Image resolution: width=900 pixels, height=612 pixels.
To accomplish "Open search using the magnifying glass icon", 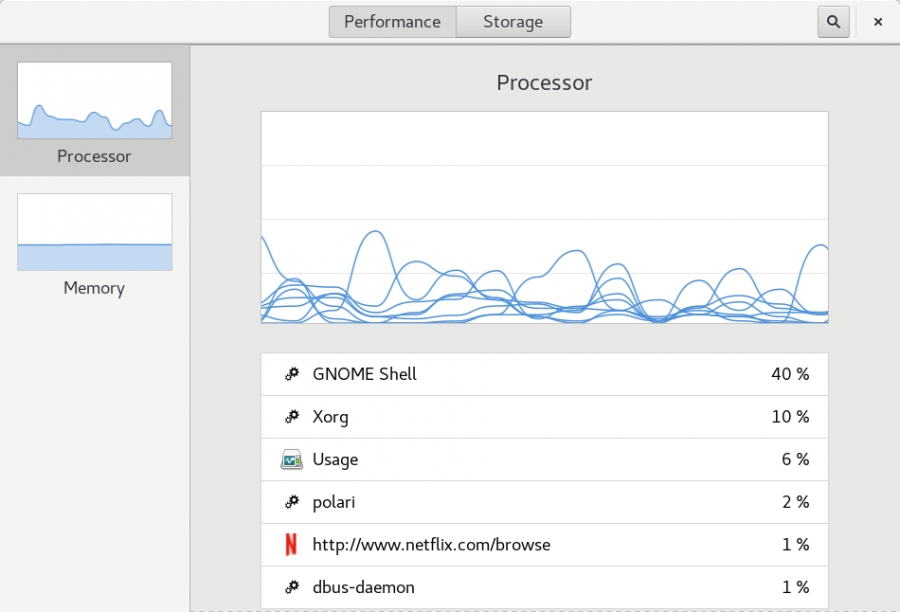I will (833, 21).
